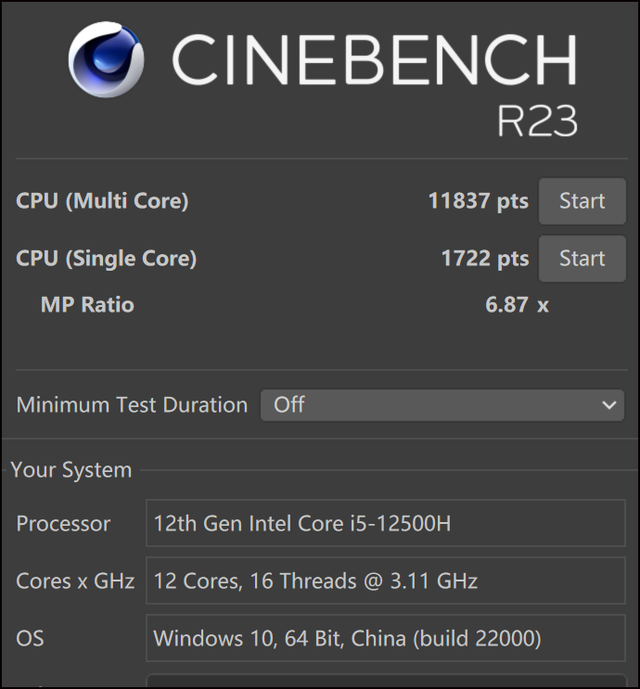Screen dimensions: 640x689
Task: Click the 11837 pts multi core score
Action: point(478,201)
